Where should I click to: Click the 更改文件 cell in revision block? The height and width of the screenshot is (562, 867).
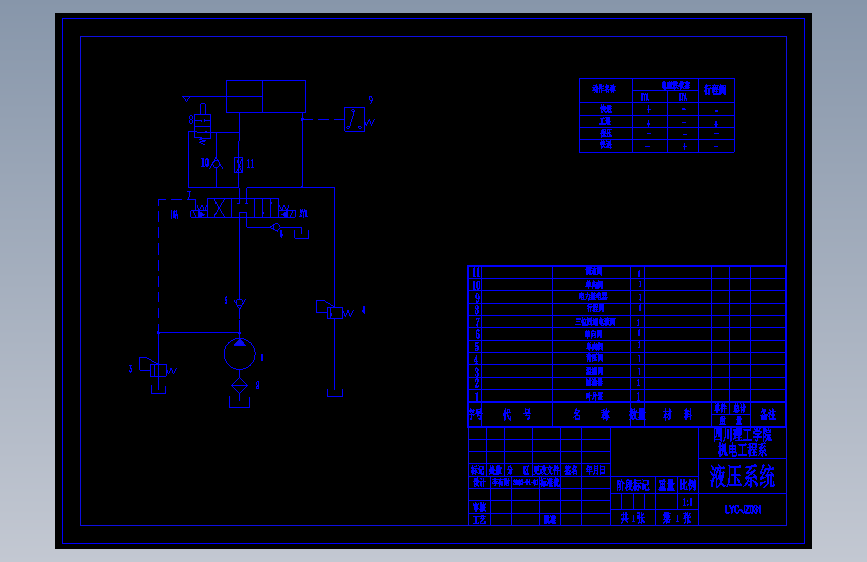pos(547,470)
